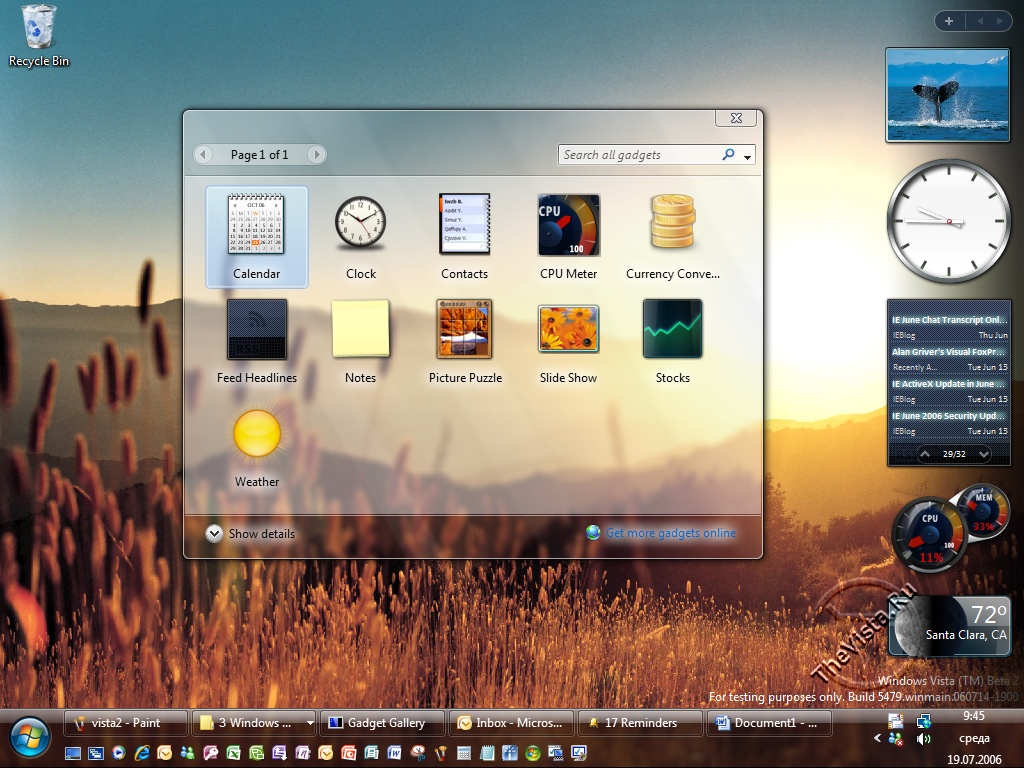Switch to Inbox taskbar button
Screen dimensions: 1024x768
(512, 723)
